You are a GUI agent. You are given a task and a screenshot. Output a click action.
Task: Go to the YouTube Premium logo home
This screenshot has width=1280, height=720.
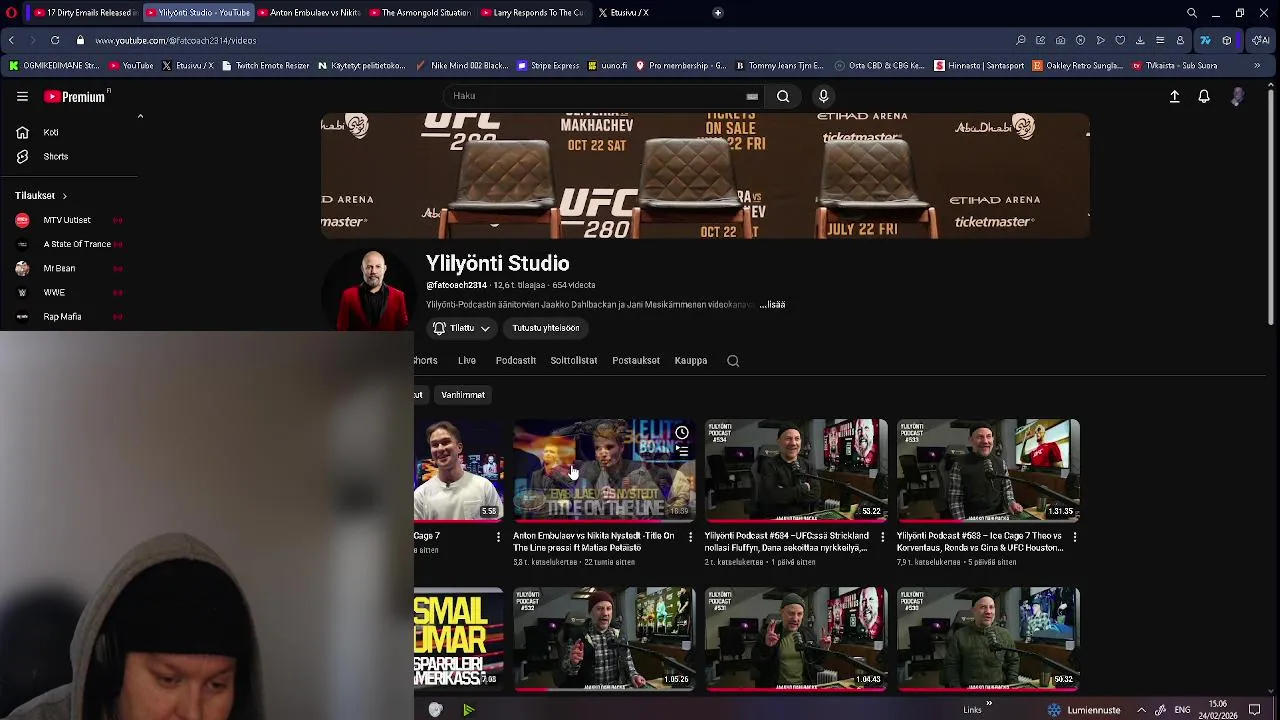point(75,96)
